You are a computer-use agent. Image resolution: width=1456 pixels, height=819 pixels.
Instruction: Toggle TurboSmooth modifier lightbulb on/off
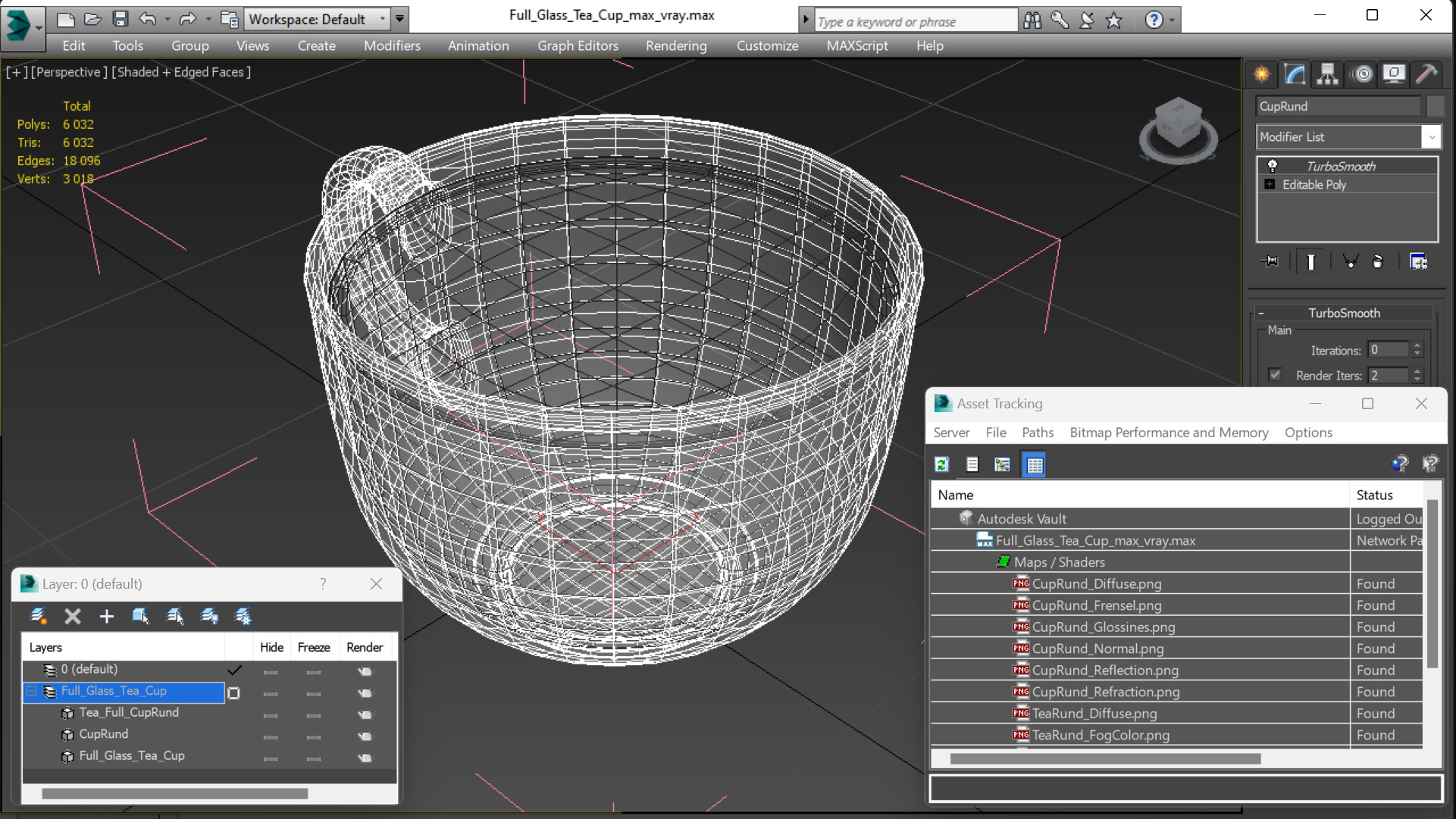(x=1273, y=166)
